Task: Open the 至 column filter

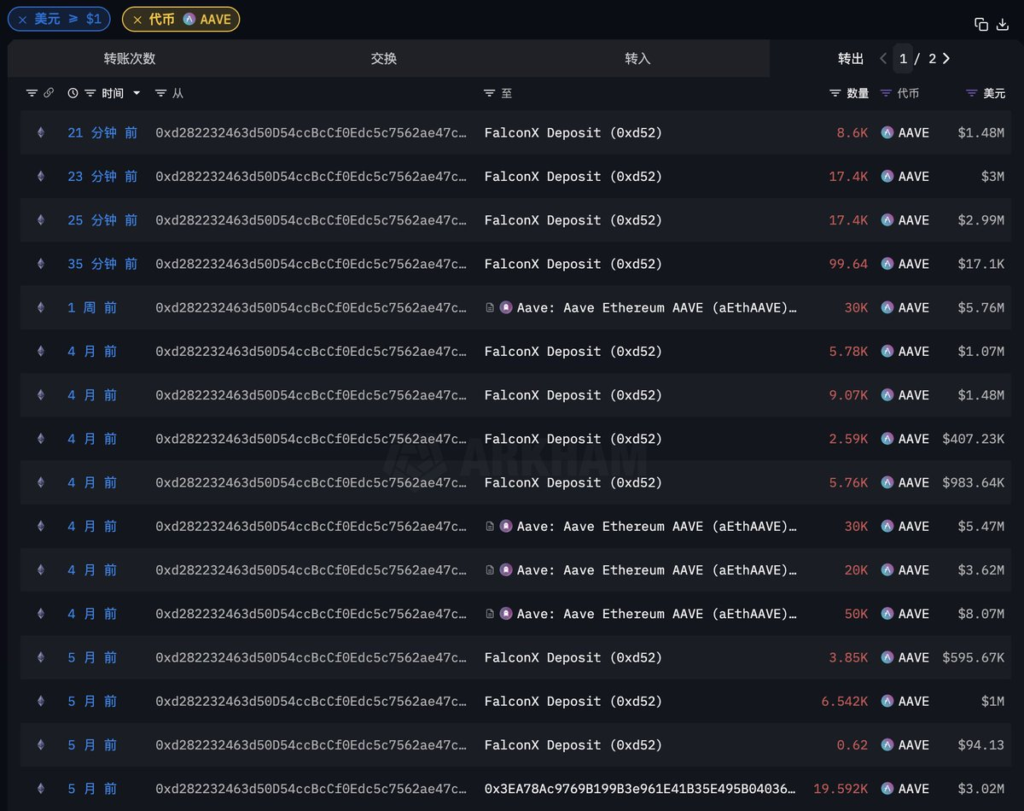Action: click(489, 93)
